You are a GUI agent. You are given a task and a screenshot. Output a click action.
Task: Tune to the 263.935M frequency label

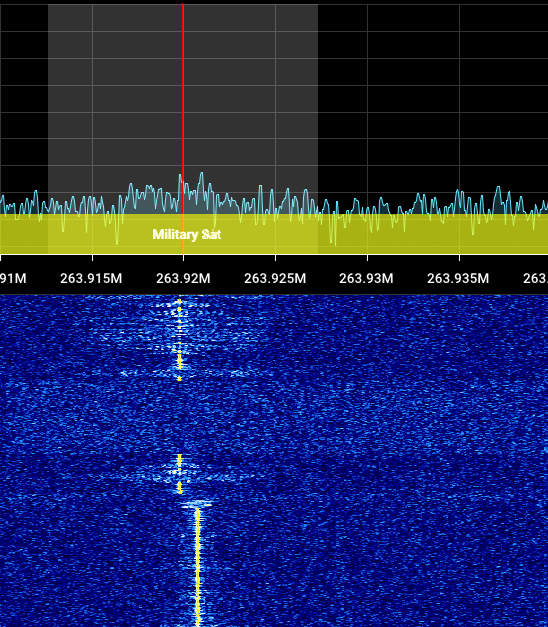[458, 278]
